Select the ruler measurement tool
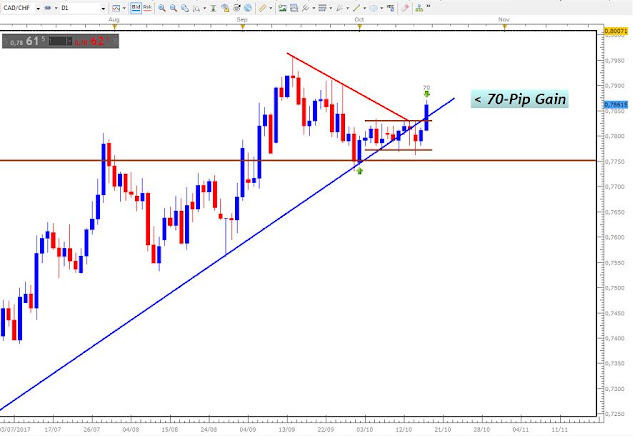640x436 pixels. pyautogui.click(x=262, y=8)
